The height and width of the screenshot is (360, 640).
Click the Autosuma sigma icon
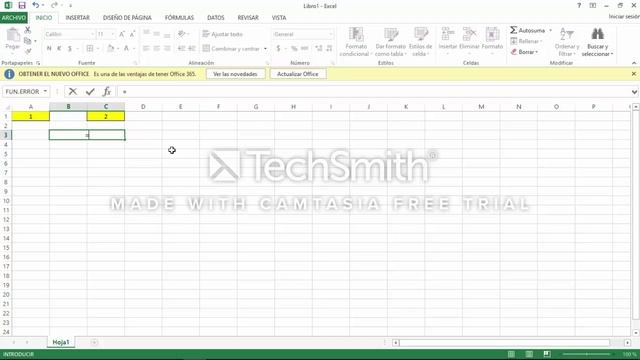click(x=513, y=30)
